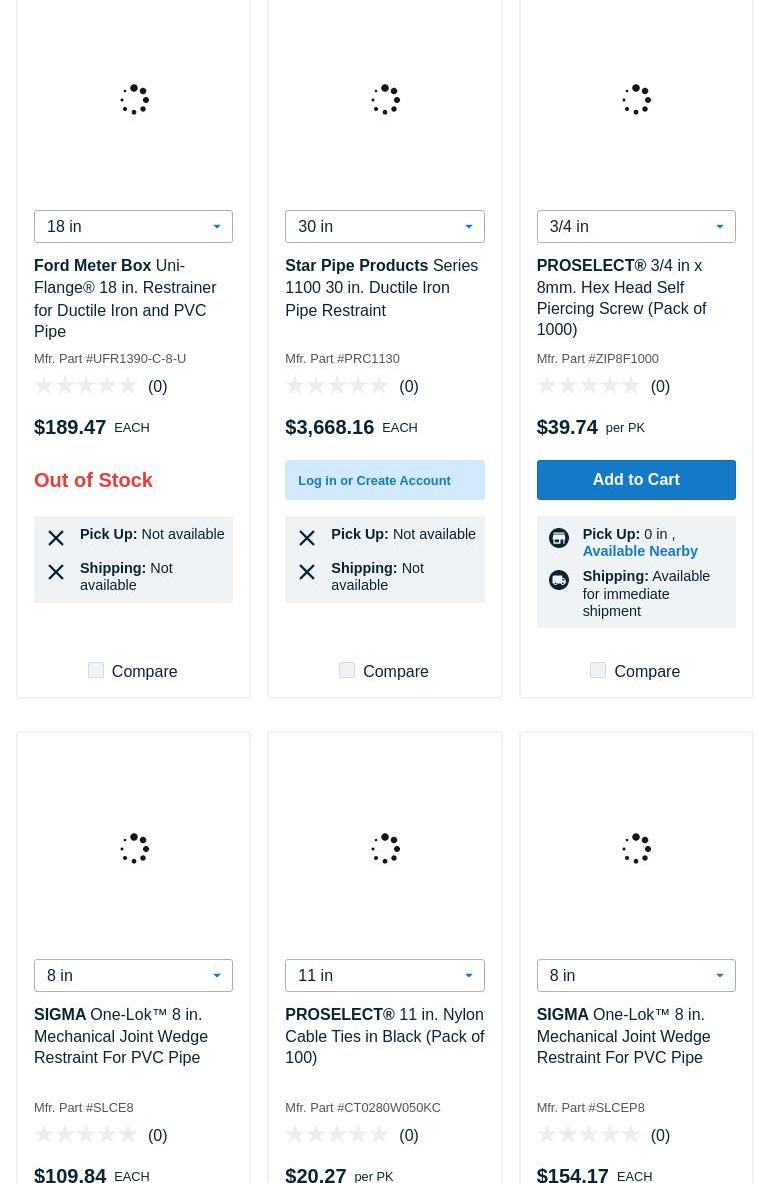Screen dimensions: 770x1183
Task: Click pick up unavailable X icon for Ford Meter Box
Action: [56, 538]
